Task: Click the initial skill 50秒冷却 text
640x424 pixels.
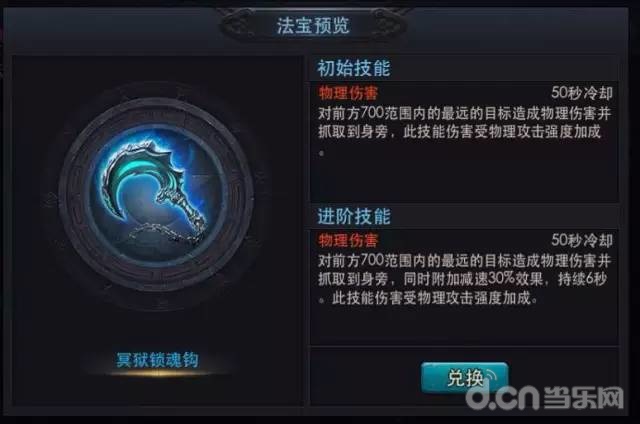Action: pyautogui.click(x=582, y=93)
